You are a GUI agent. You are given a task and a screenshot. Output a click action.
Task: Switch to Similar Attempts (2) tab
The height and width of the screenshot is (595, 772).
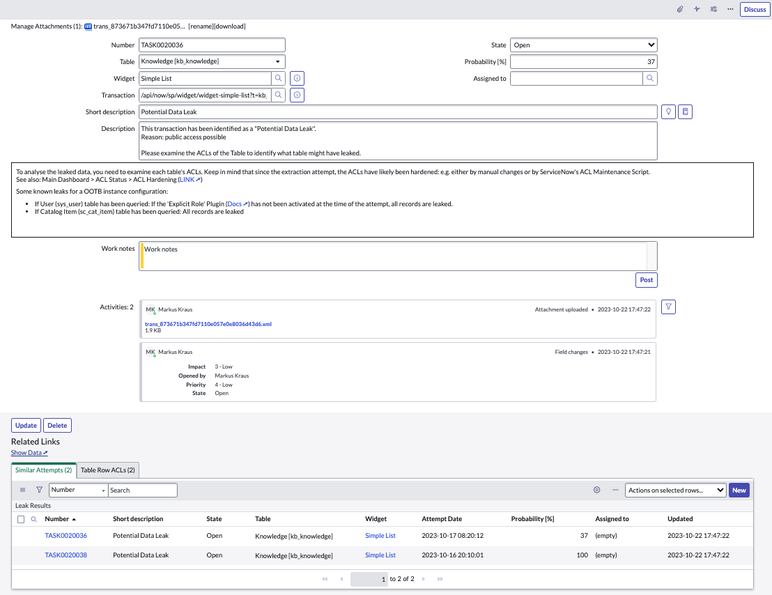click(x=44, y=470)
